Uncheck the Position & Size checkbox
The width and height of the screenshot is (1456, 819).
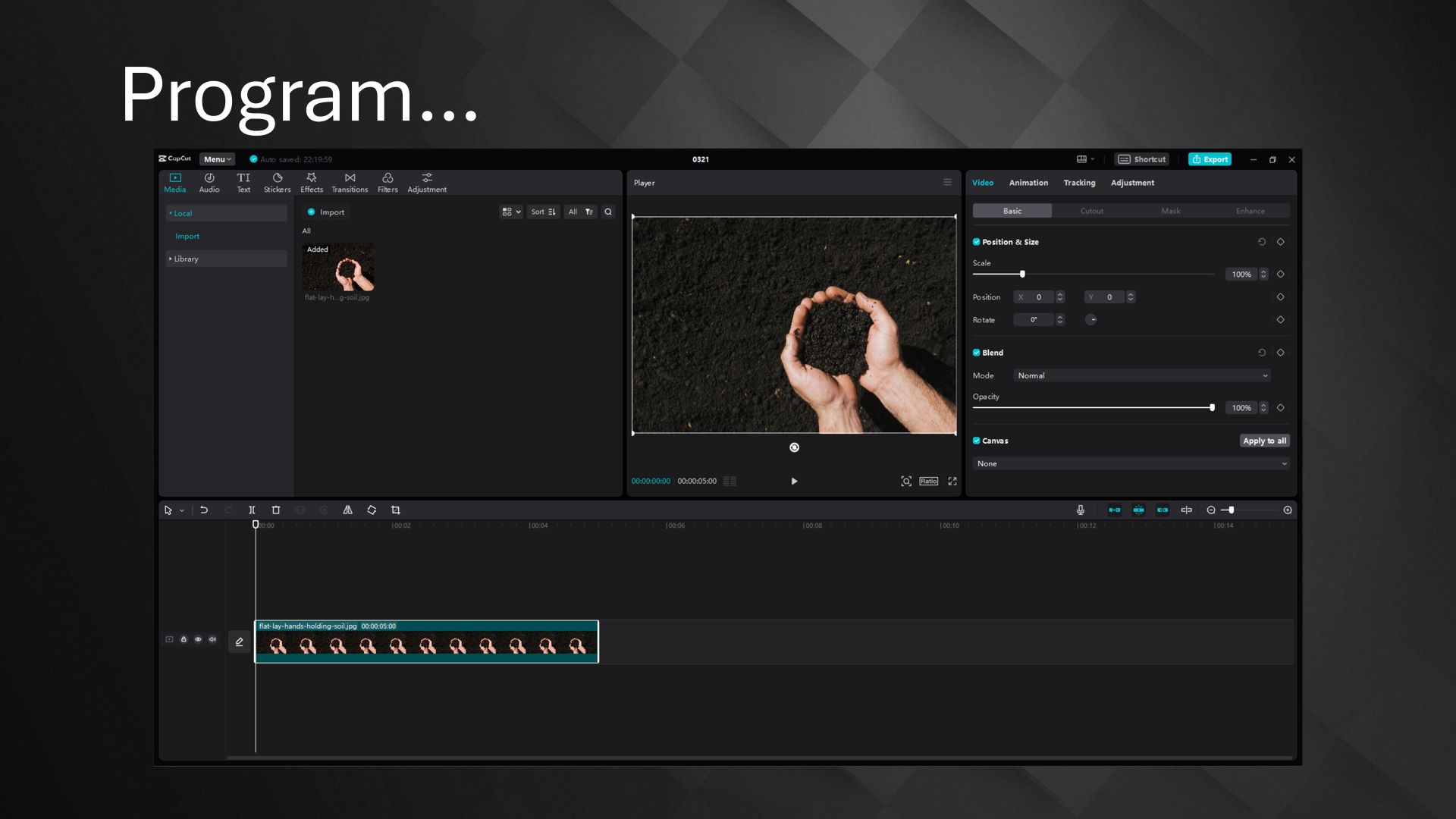(x=976, y=242)
